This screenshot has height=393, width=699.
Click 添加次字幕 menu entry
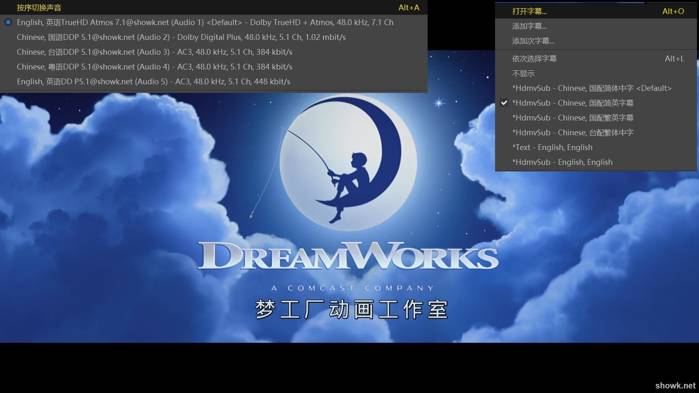596,41
